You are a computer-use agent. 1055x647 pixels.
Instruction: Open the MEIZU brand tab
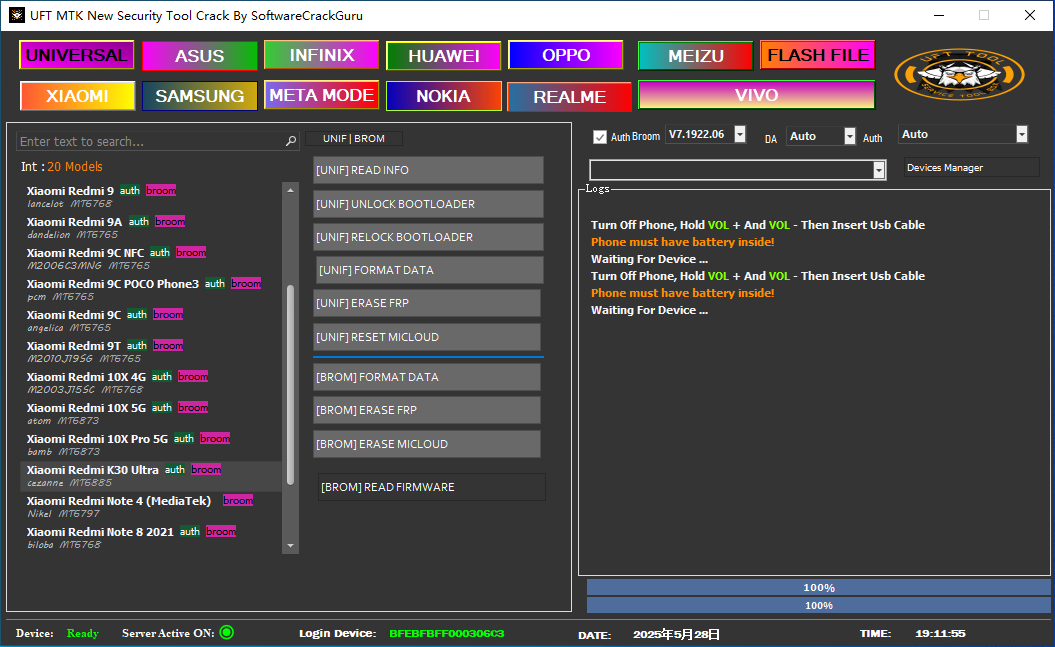(696, 56)
